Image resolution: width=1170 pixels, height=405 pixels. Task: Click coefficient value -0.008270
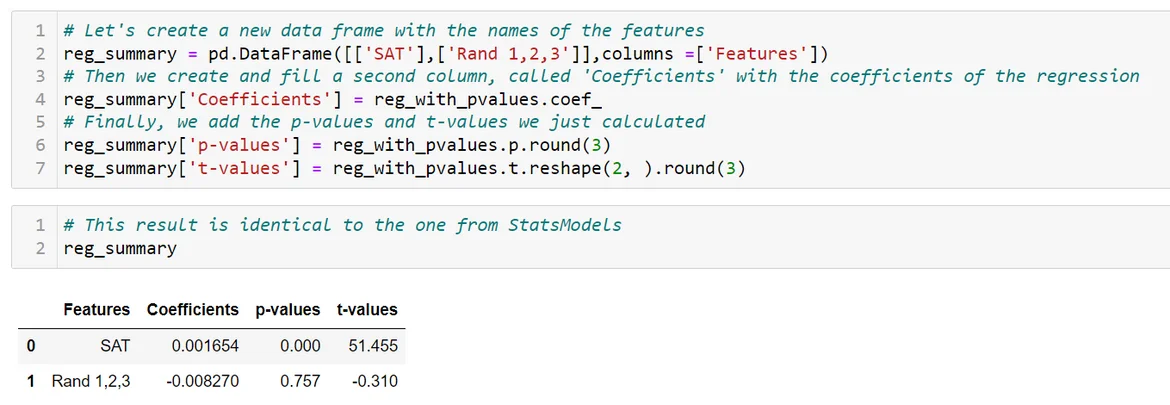coord(203,381)
